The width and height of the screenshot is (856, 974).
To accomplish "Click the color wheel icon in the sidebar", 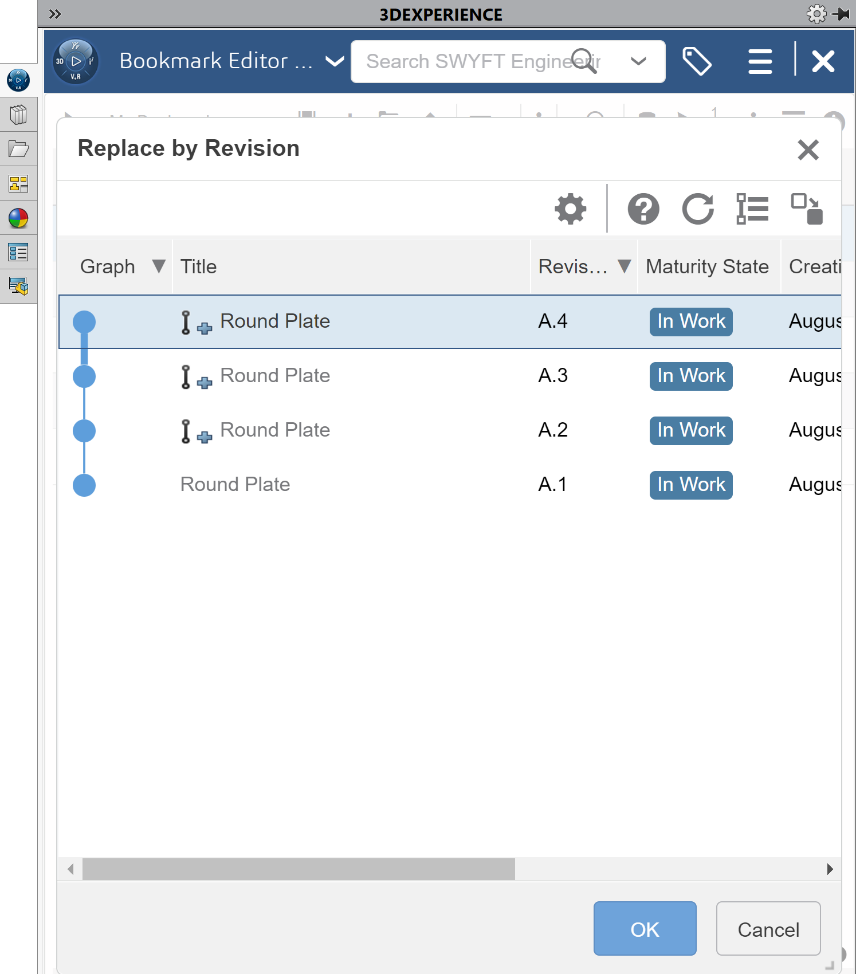I will (18, 218).
